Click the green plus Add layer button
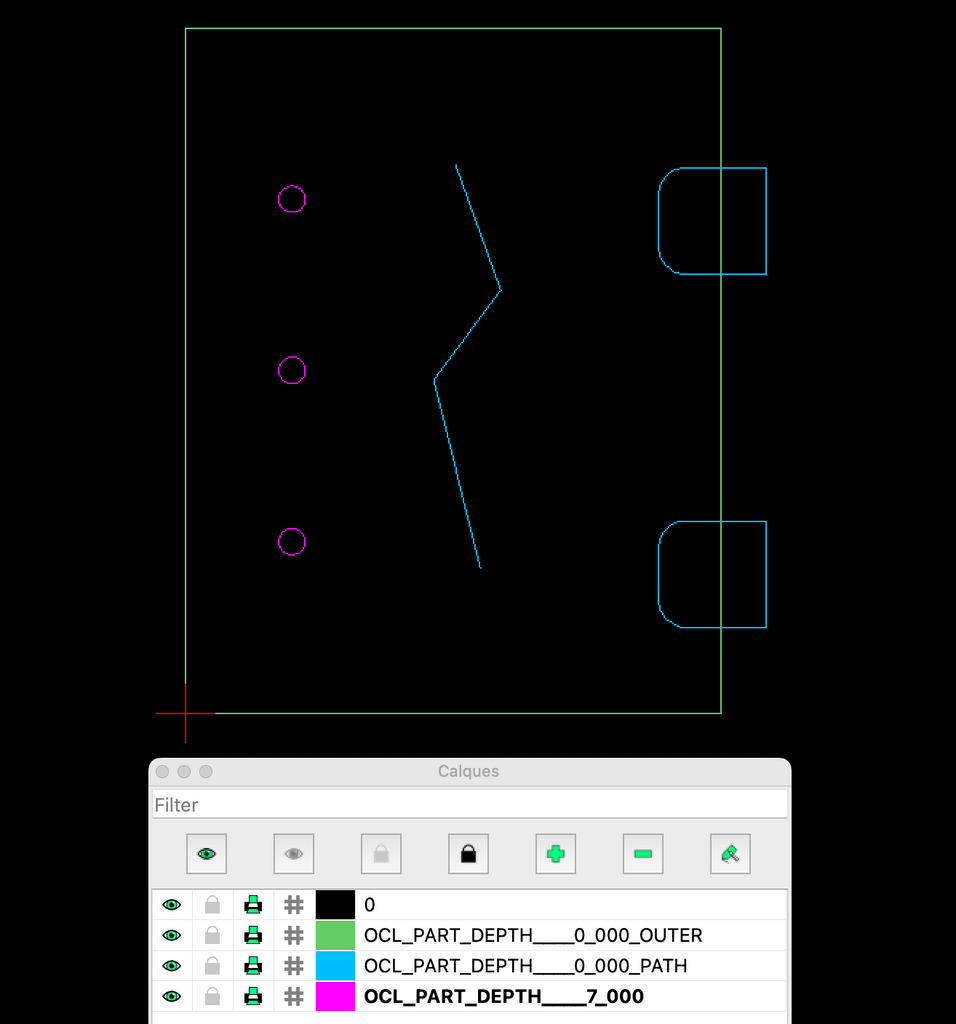Viewport: 956px width, 1024px height. pos(556,854)
